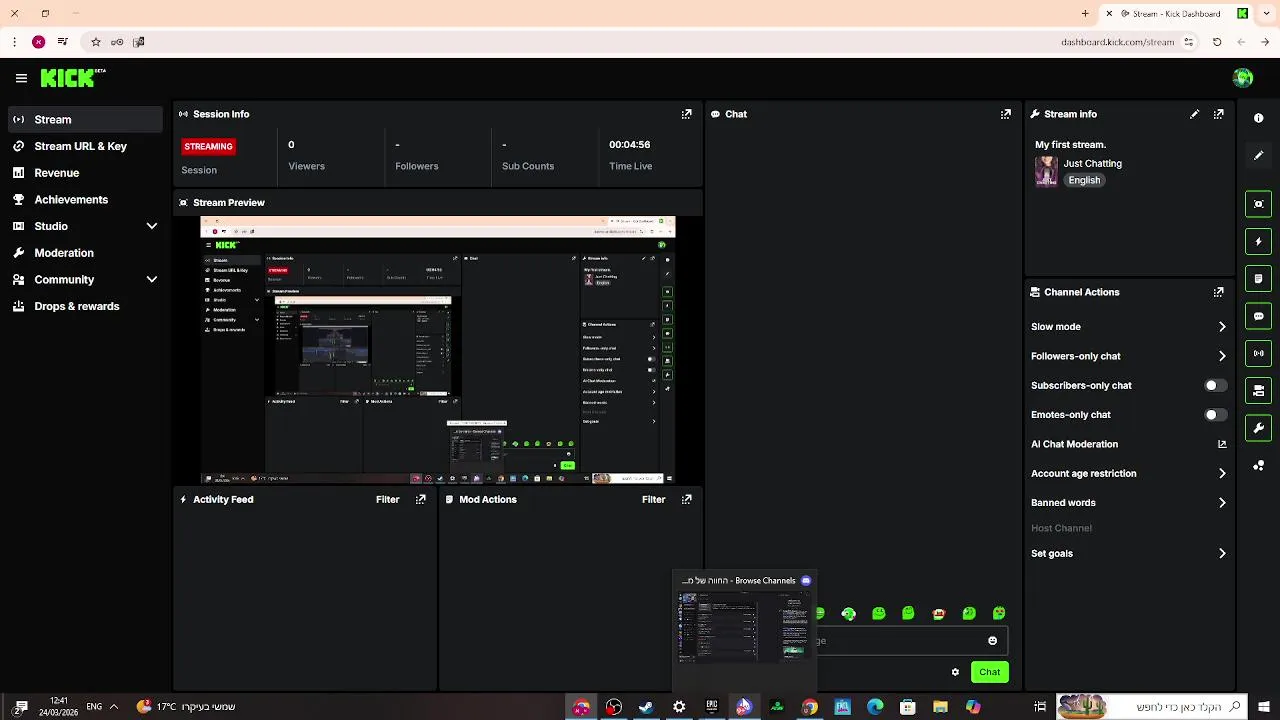1280x720 pixels.
Task: Open the emoji picker in chat input
Action: point(992,641)
